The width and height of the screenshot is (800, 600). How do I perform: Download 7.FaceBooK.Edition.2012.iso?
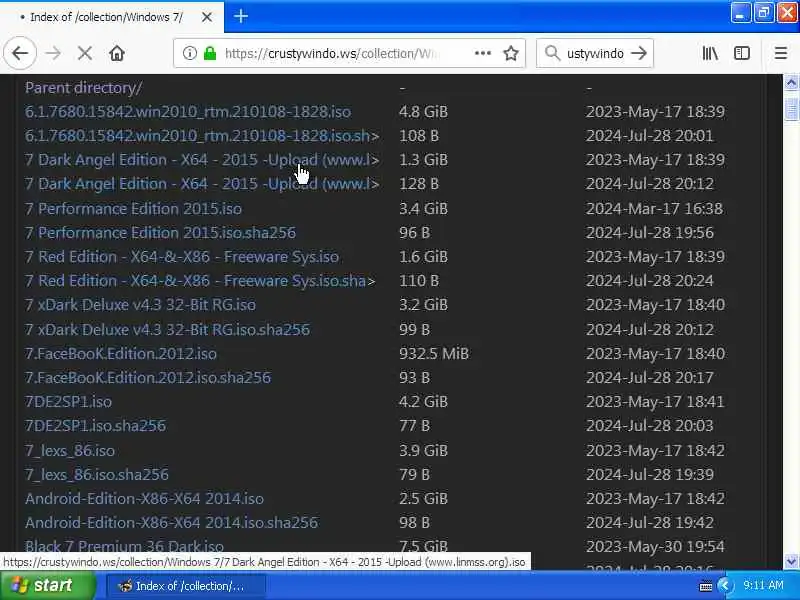(x=121, y=353)
